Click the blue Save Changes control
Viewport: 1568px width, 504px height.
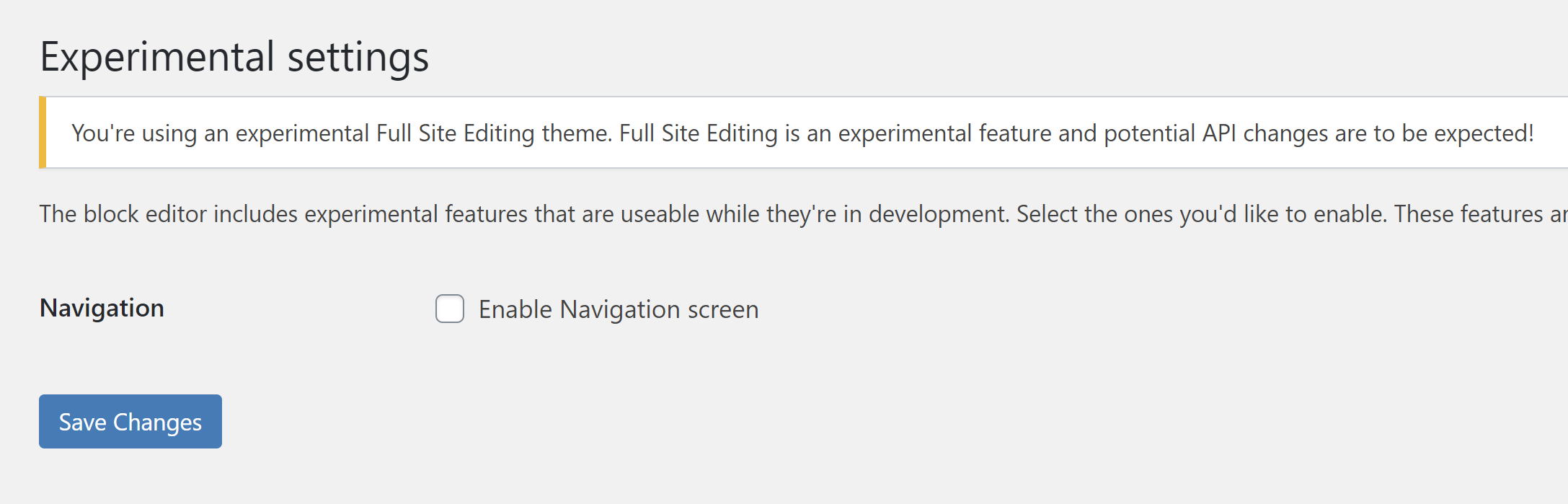130,421
